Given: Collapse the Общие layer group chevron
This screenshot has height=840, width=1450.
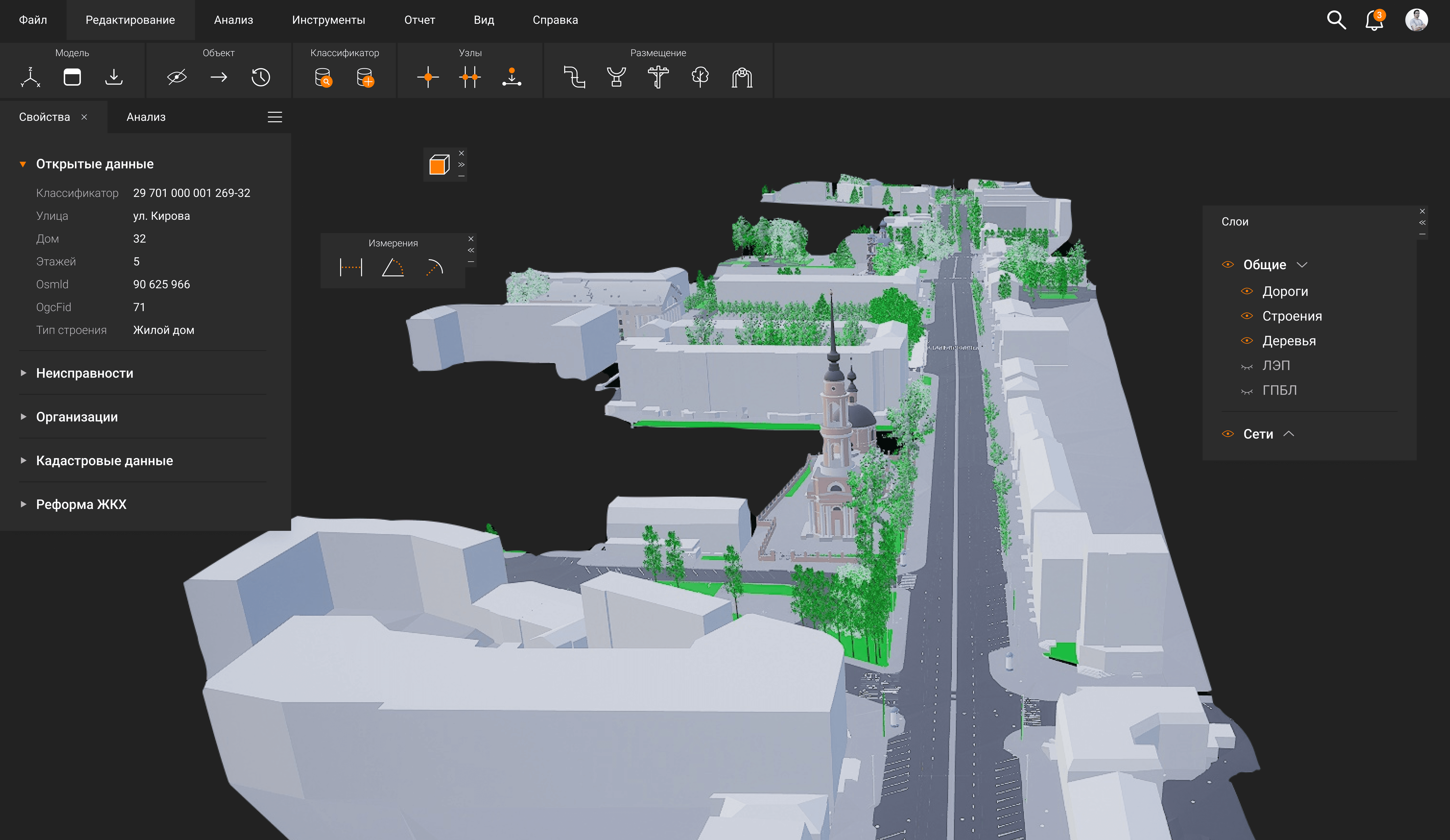Looking at the screenshot, I should (1302, 265).
